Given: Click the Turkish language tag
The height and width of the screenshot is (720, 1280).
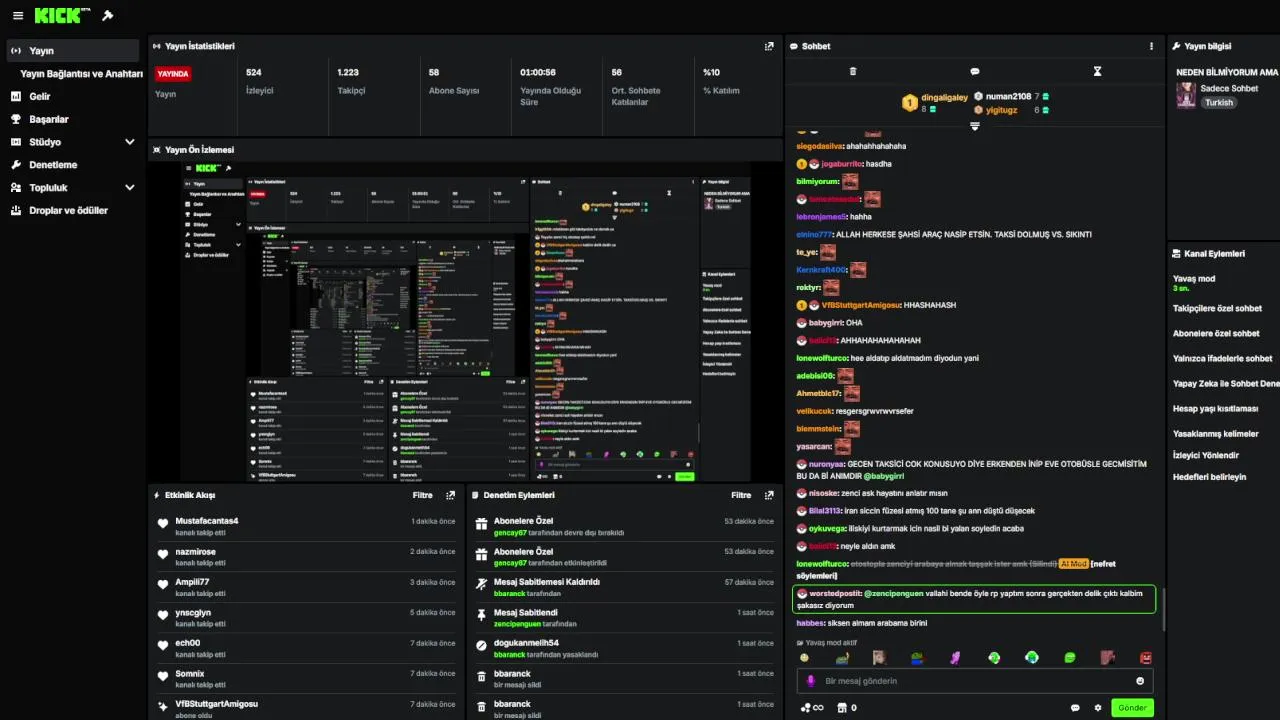Looking at the screenshot, I should [1218, 102].
